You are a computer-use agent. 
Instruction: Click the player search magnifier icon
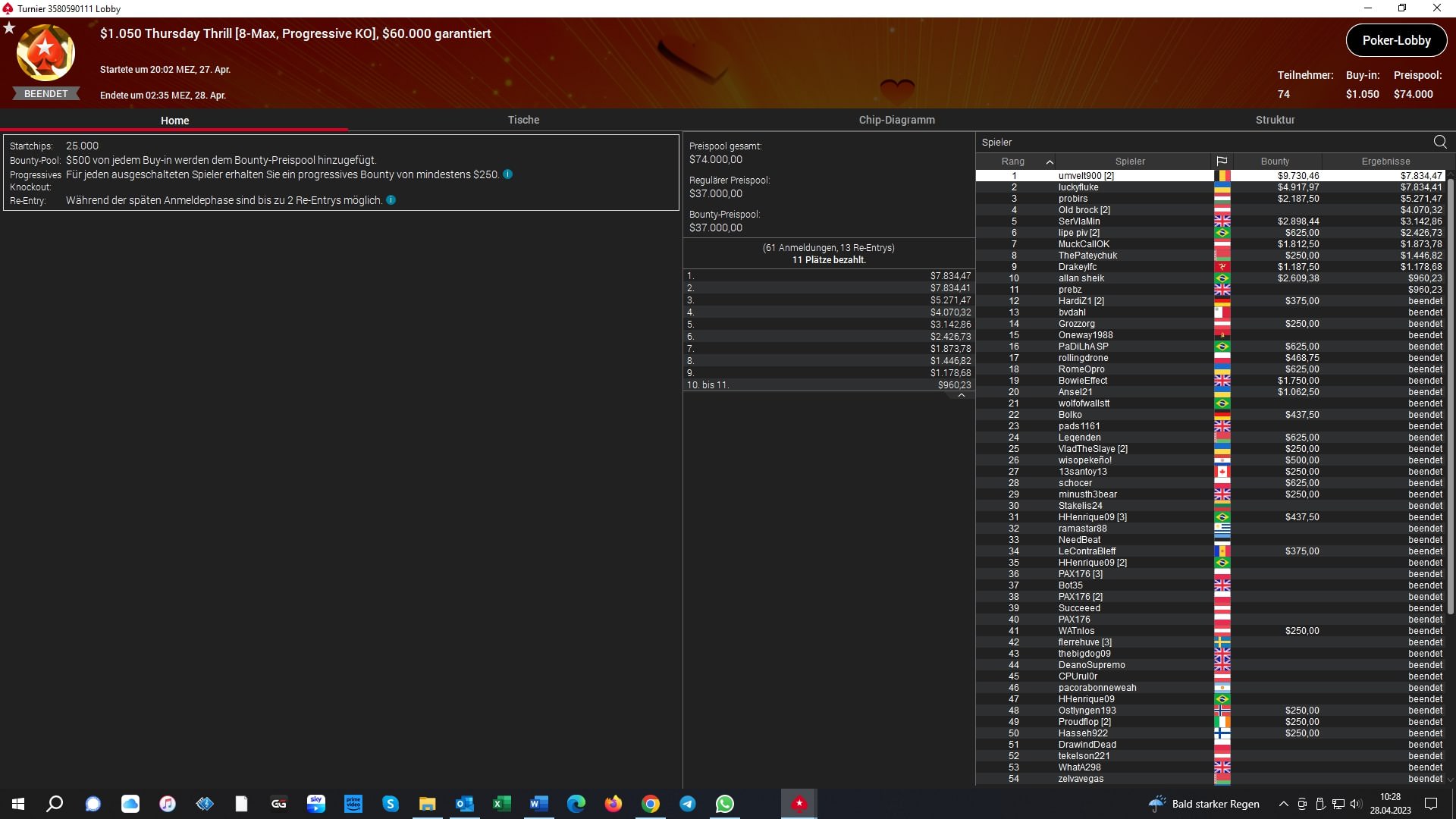(1439, 142)
